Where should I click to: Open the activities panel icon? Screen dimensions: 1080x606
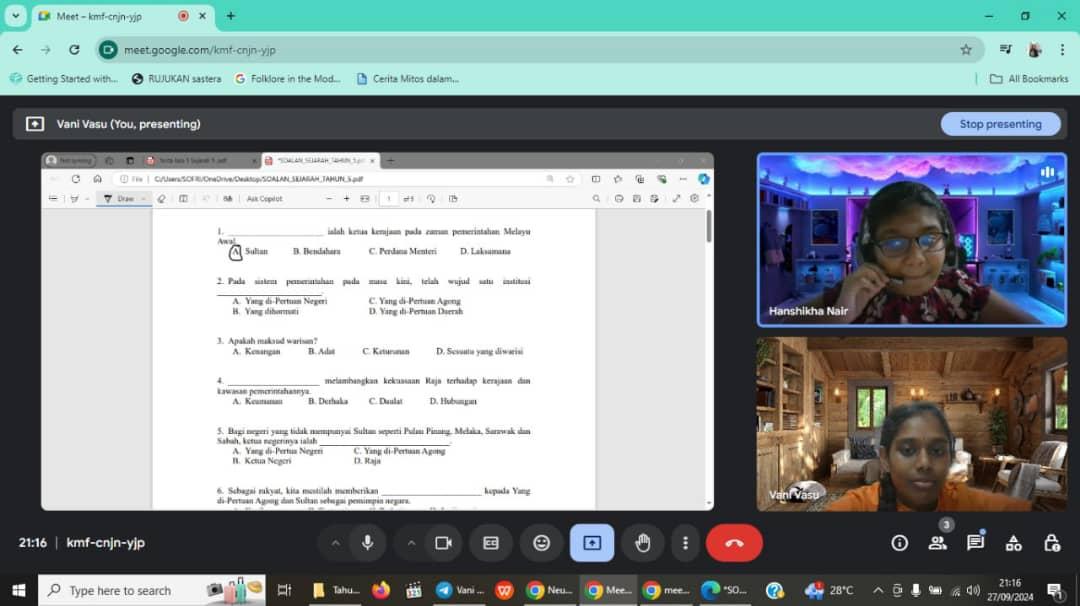coord(1013,543)
